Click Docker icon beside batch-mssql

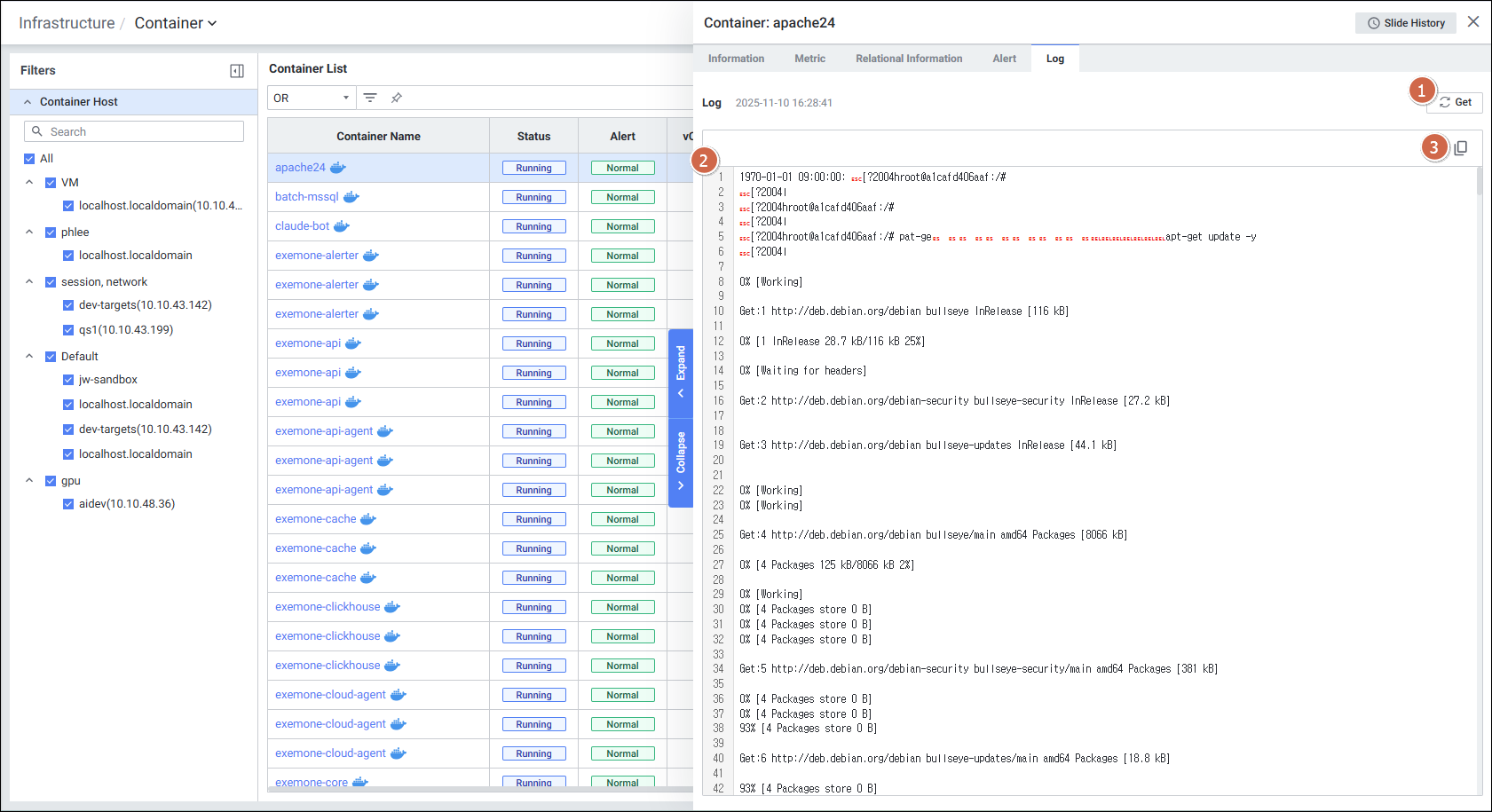pos(351,197)
